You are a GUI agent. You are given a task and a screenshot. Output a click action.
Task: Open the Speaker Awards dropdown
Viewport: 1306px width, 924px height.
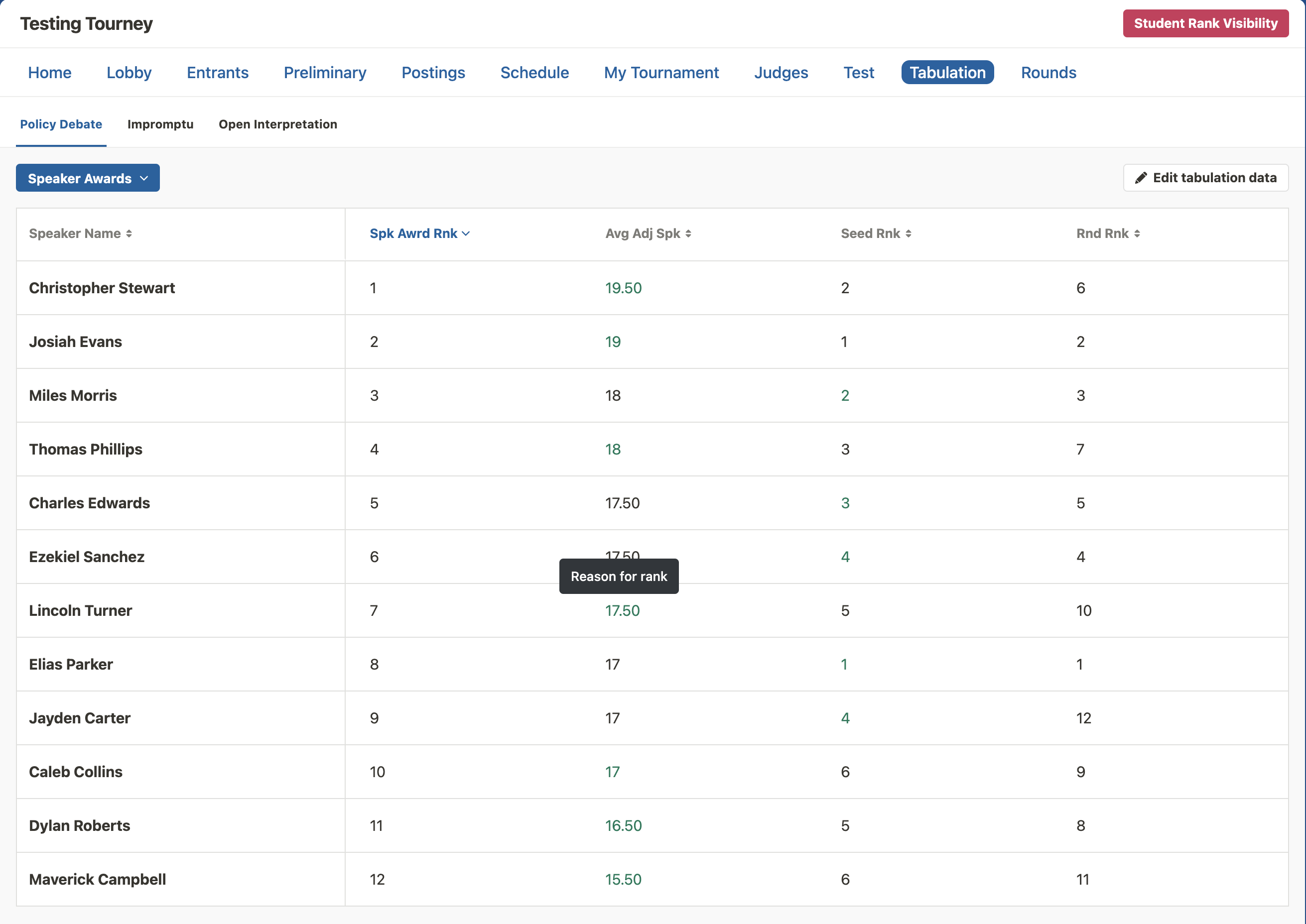[x=88, y=178]
